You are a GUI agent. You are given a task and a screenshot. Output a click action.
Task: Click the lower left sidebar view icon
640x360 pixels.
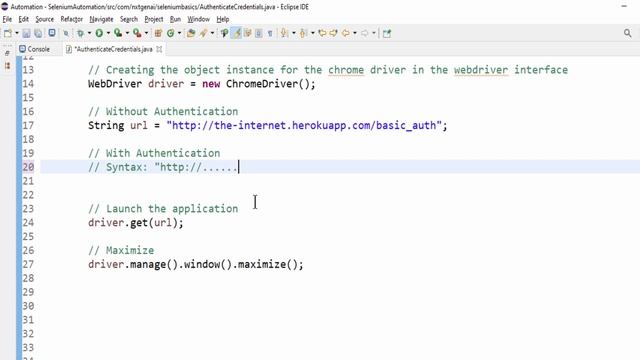[x=7, y=65]
